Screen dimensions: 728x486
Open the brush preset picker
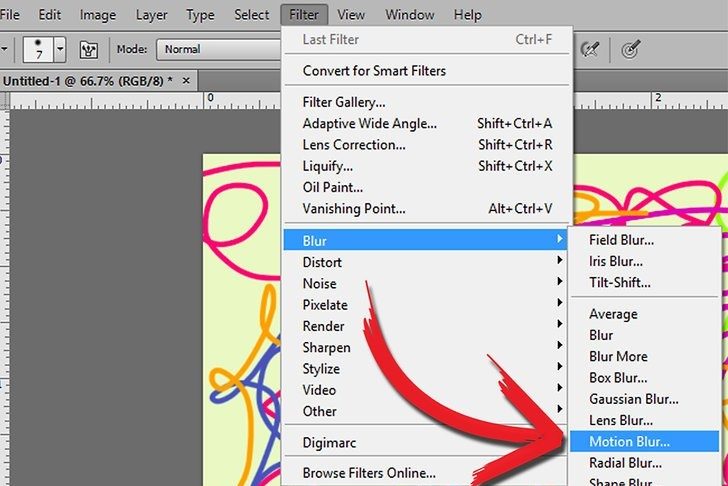(x=36, y=49)
